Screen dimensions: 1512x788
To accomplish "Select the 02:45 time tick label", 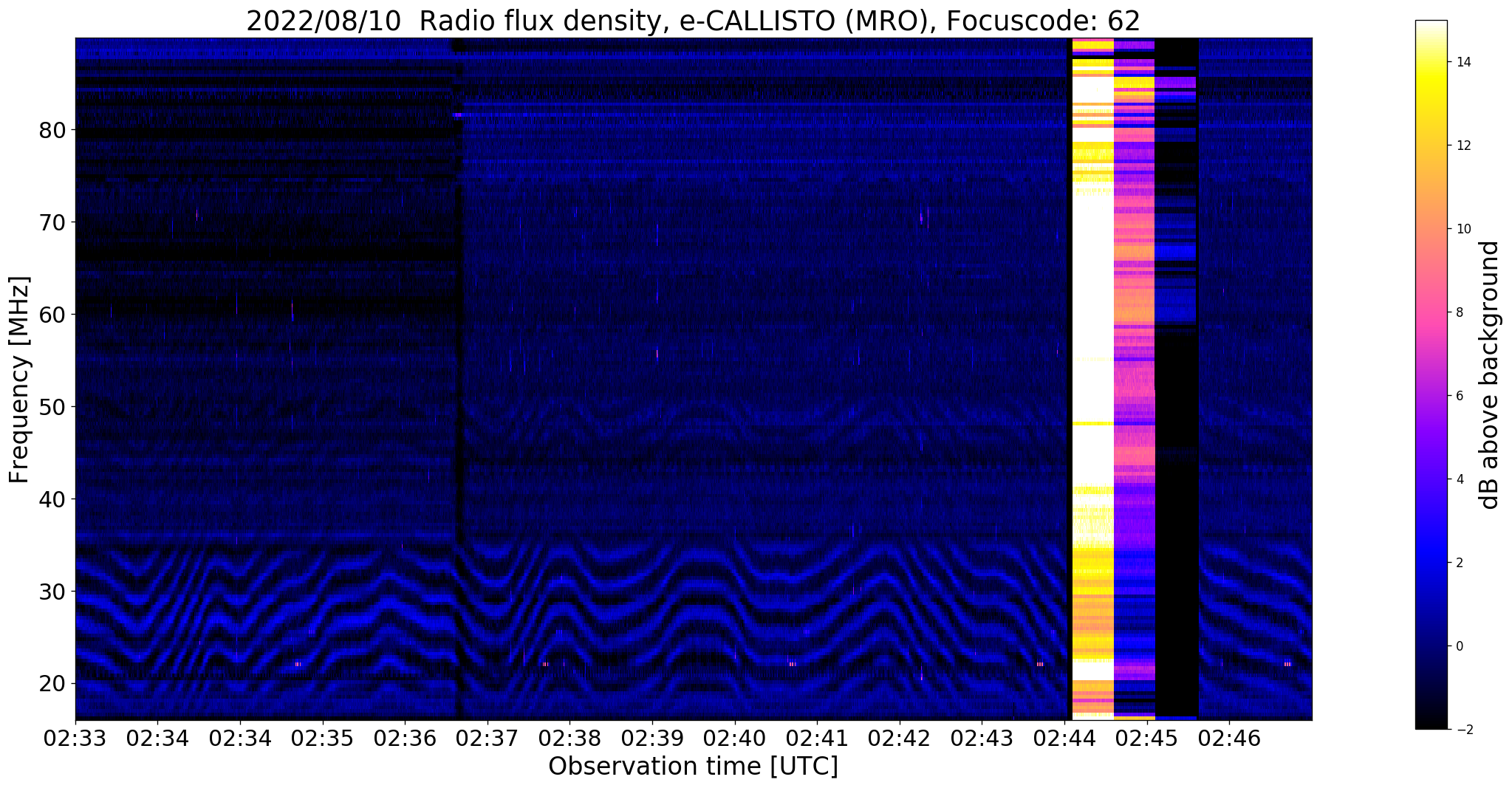I will 1146,738.
